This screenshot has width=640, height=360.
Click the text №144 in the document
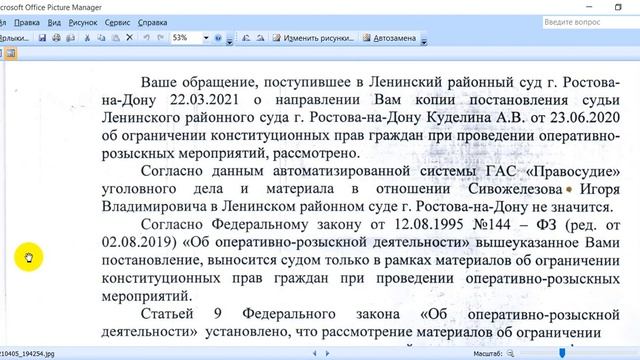click(491, 224)
